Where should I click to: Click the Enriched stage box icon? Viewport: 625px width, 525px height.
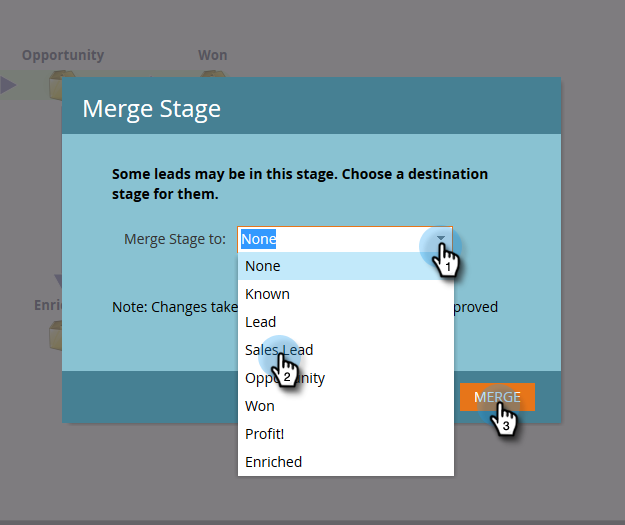55,336
